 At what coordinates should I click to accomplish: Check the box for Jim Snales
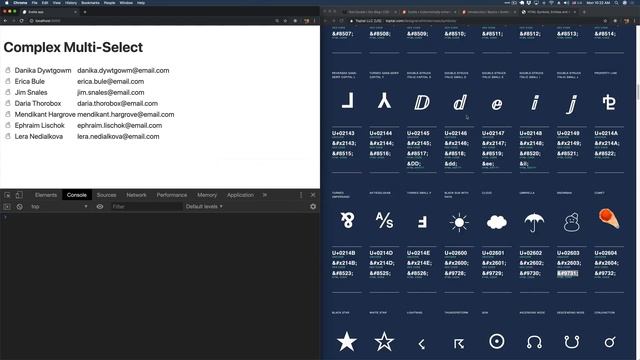click(8, 92)
